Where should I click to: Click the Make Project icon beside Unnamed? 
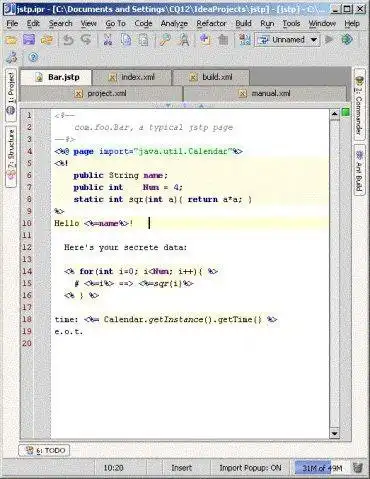pyautogui.click(x=244, y=40)
